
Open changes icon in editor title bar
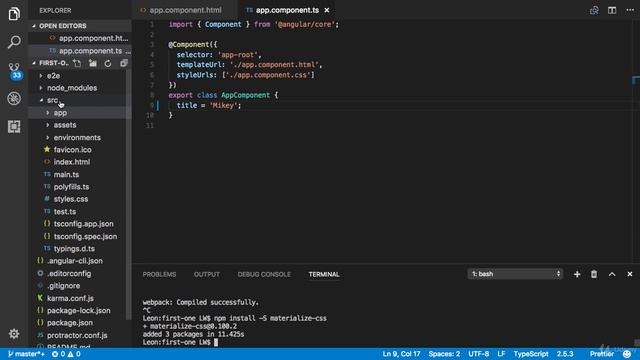594,10
